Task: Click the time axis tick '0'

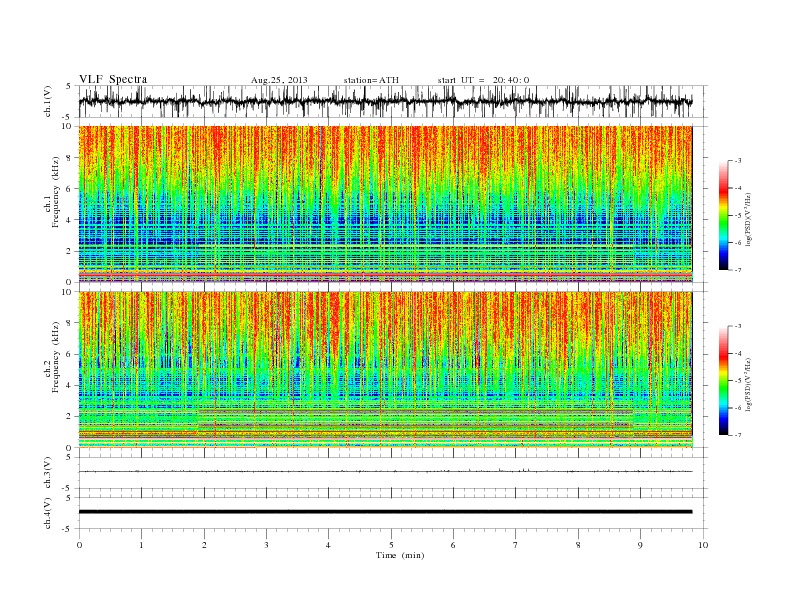Action: [79, 545]
